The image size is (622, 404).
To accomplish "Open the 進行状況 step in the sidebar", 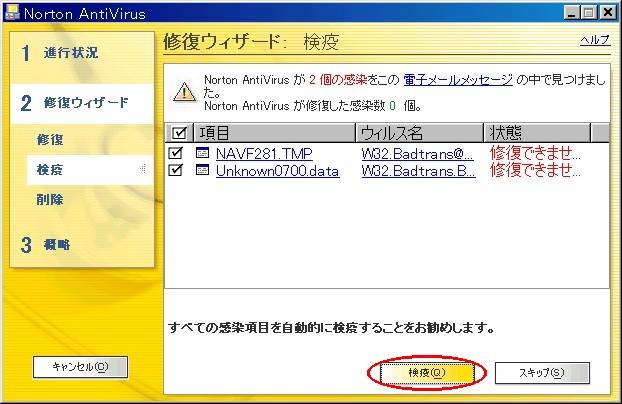I will [71, 52].
